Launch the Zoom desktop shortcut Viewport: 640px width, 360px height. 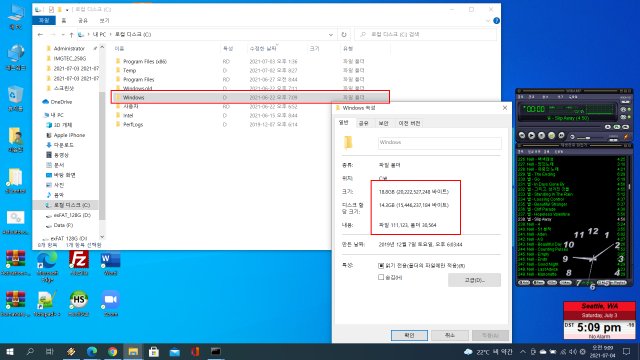pyautogui.click(x=111, y=303)
